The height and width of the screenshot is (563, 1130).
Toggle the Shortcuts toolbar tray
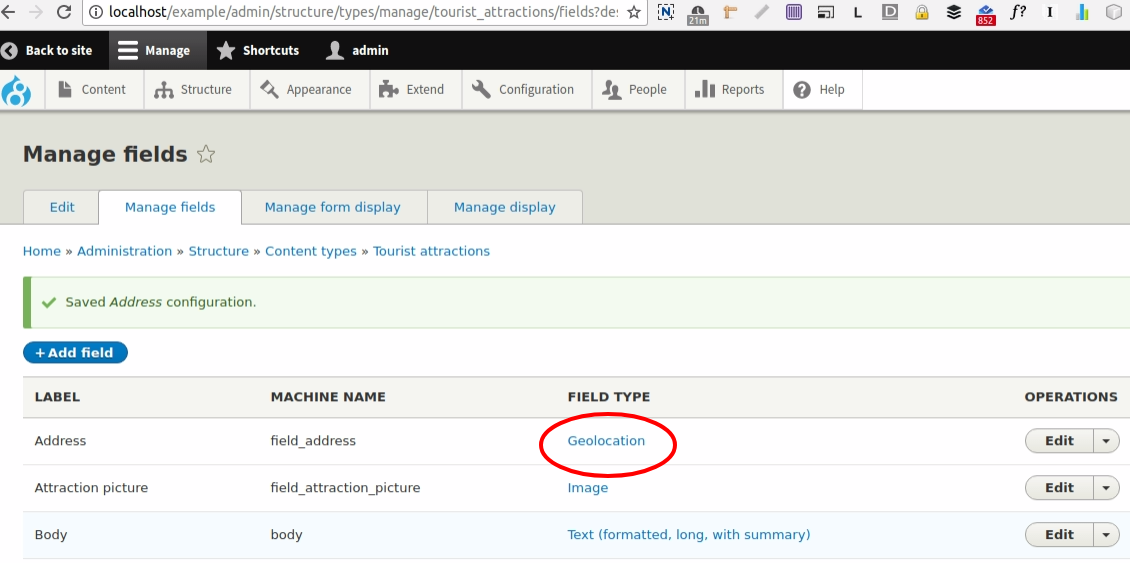click(258, 50)
